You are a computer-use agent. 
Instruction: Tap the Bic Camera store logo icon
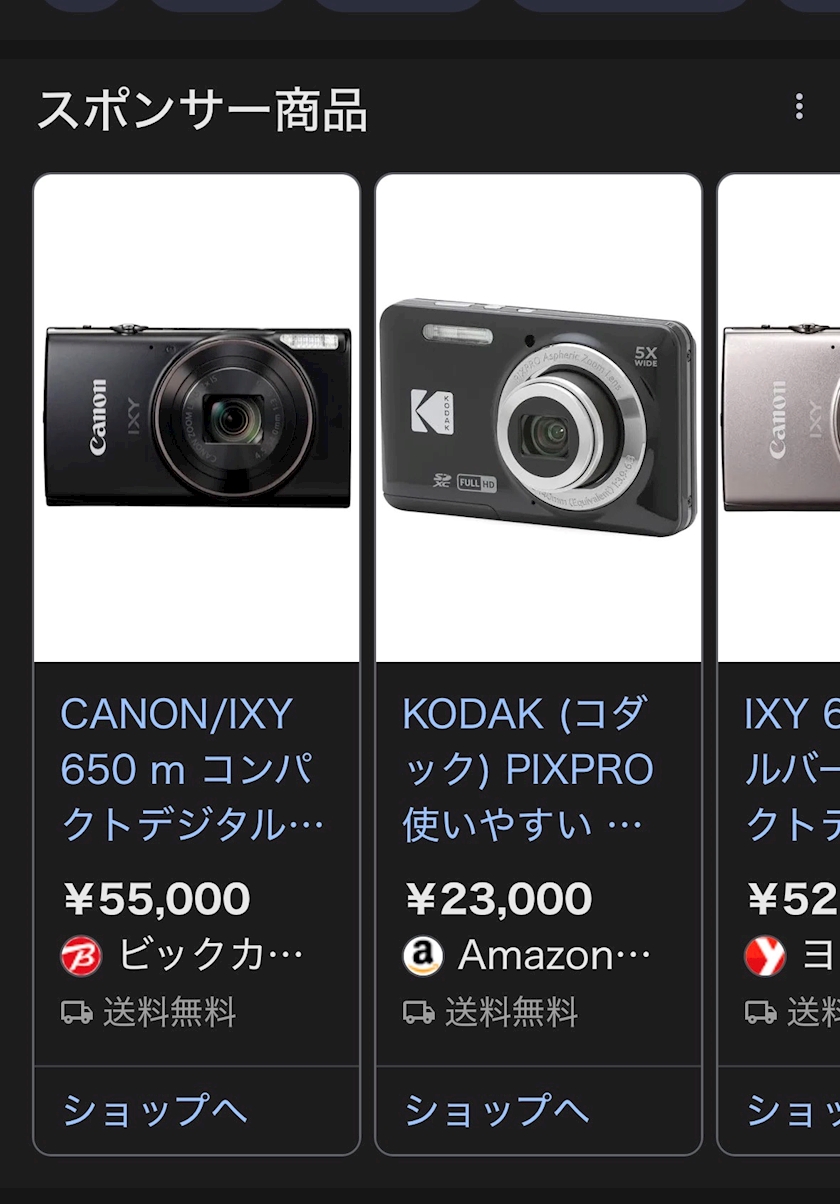coord(81,957)
